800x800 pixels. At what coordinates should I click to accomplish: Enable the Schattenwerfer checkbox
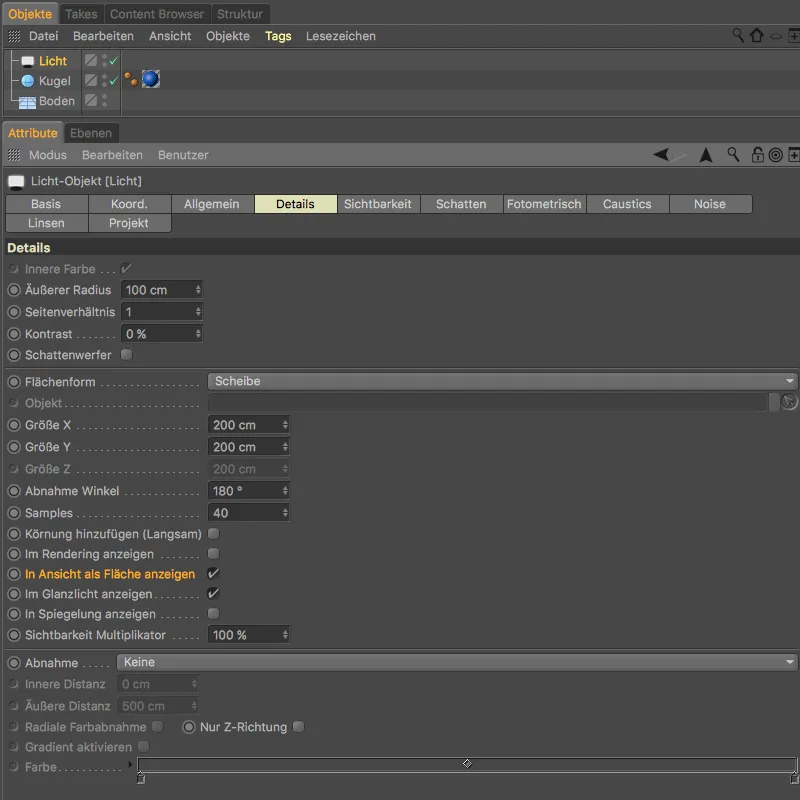[x=127, y=355]
